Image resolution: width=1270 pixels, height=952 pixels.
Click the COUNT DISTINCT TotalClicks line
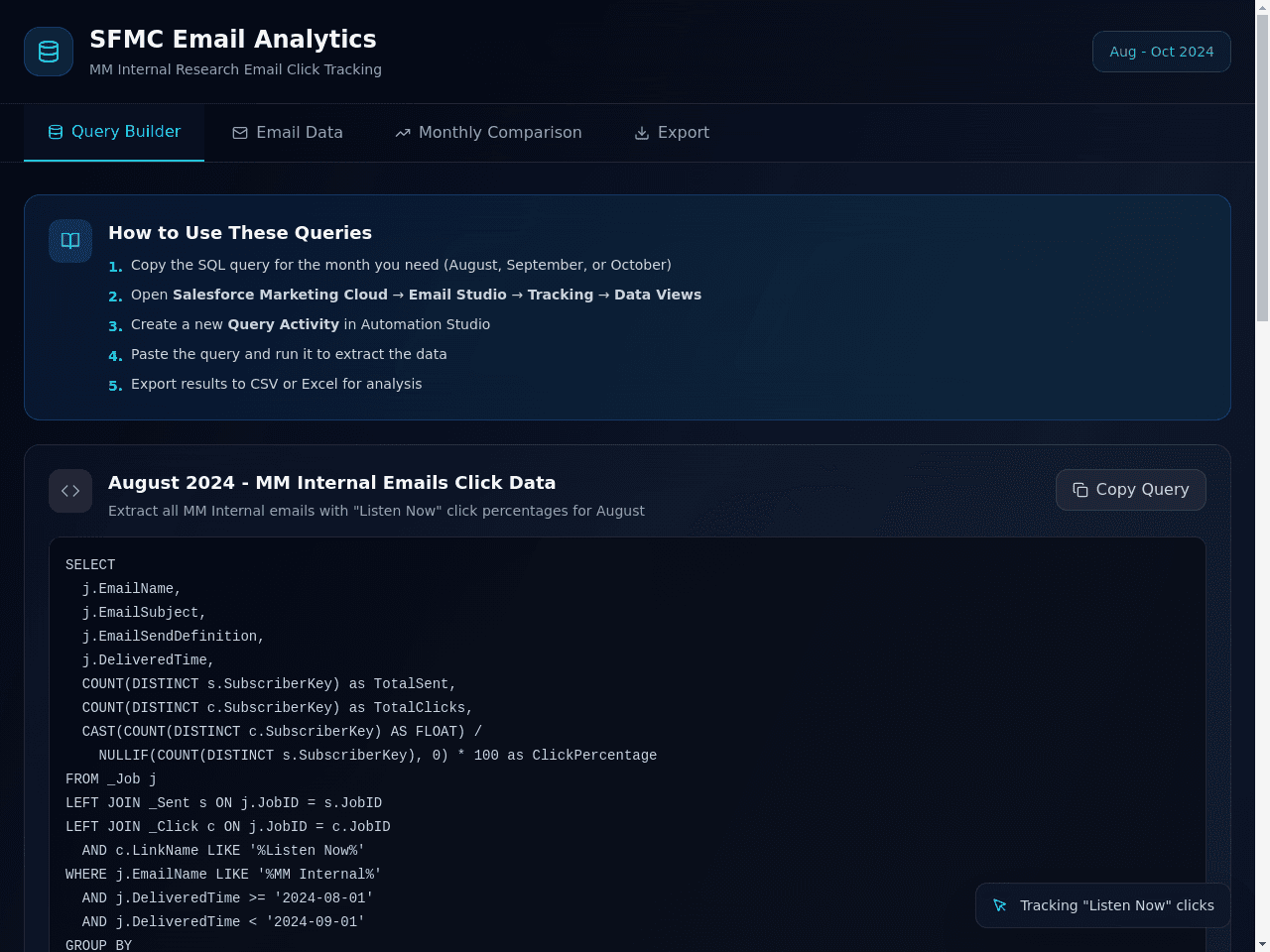pos(278,708)
